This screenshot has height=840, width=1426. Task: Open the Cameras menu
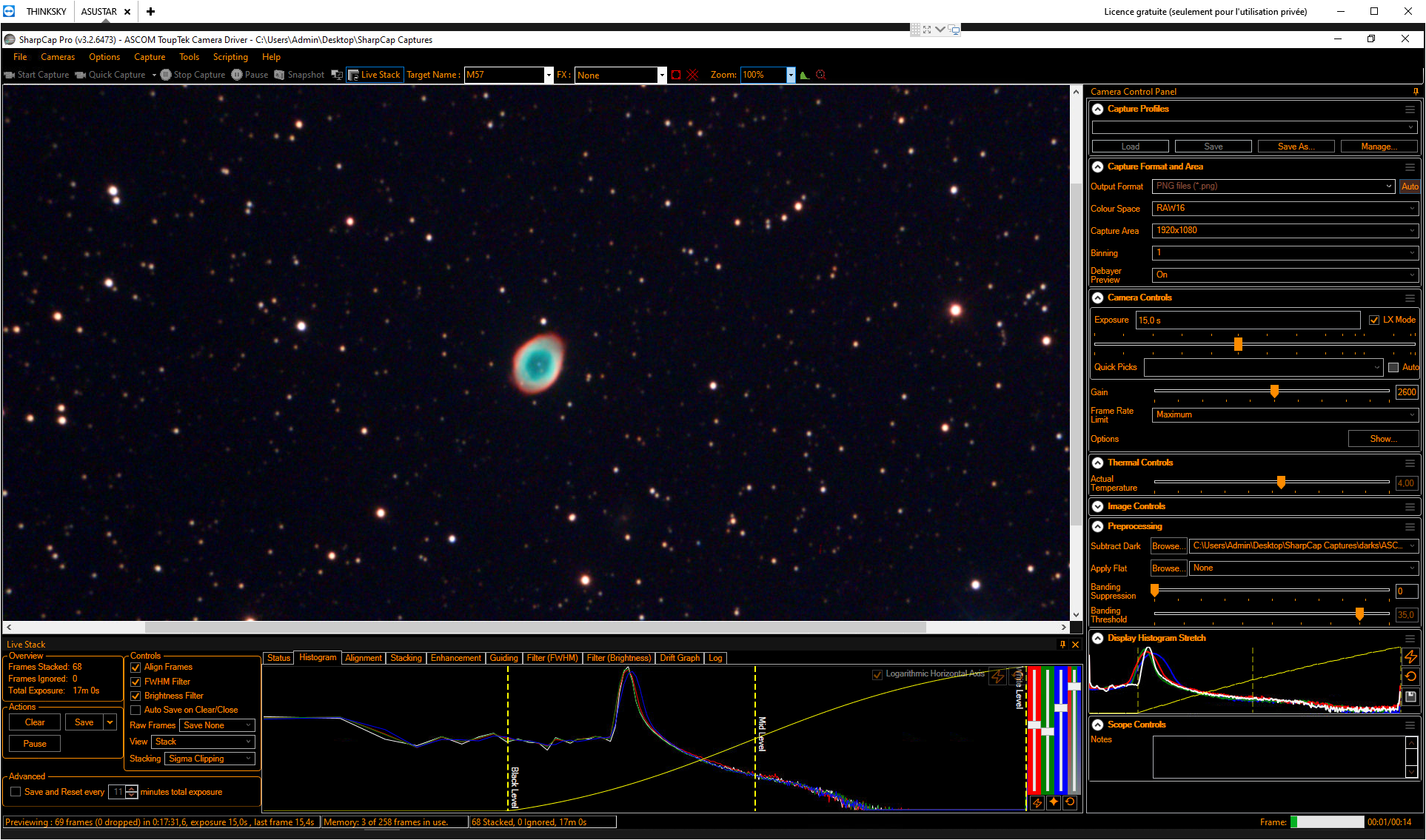(58, 57)
